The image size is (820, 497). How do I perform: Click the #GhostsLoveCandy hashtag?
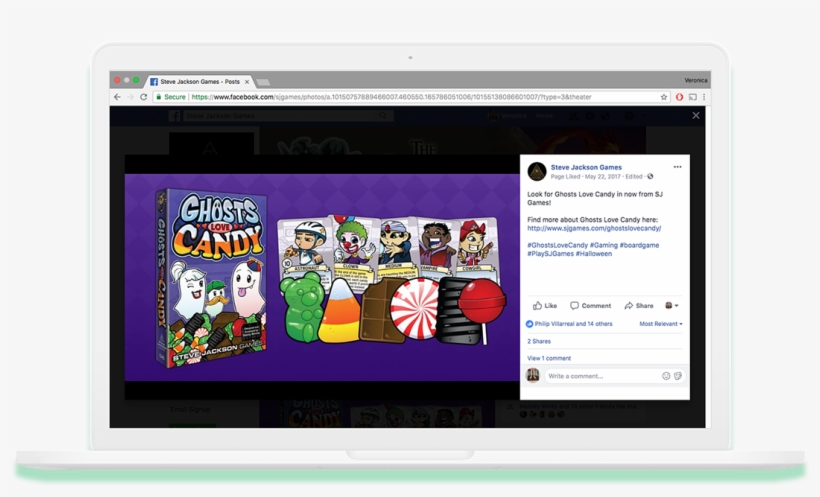click(x=557, y=245)
